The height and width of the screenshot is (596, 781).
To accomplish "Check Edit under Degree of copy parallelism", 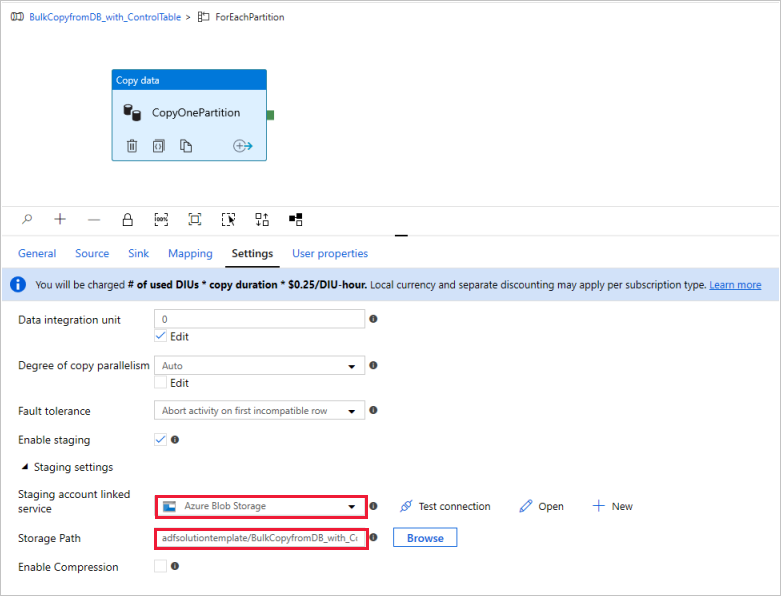I will click(160, 382).
